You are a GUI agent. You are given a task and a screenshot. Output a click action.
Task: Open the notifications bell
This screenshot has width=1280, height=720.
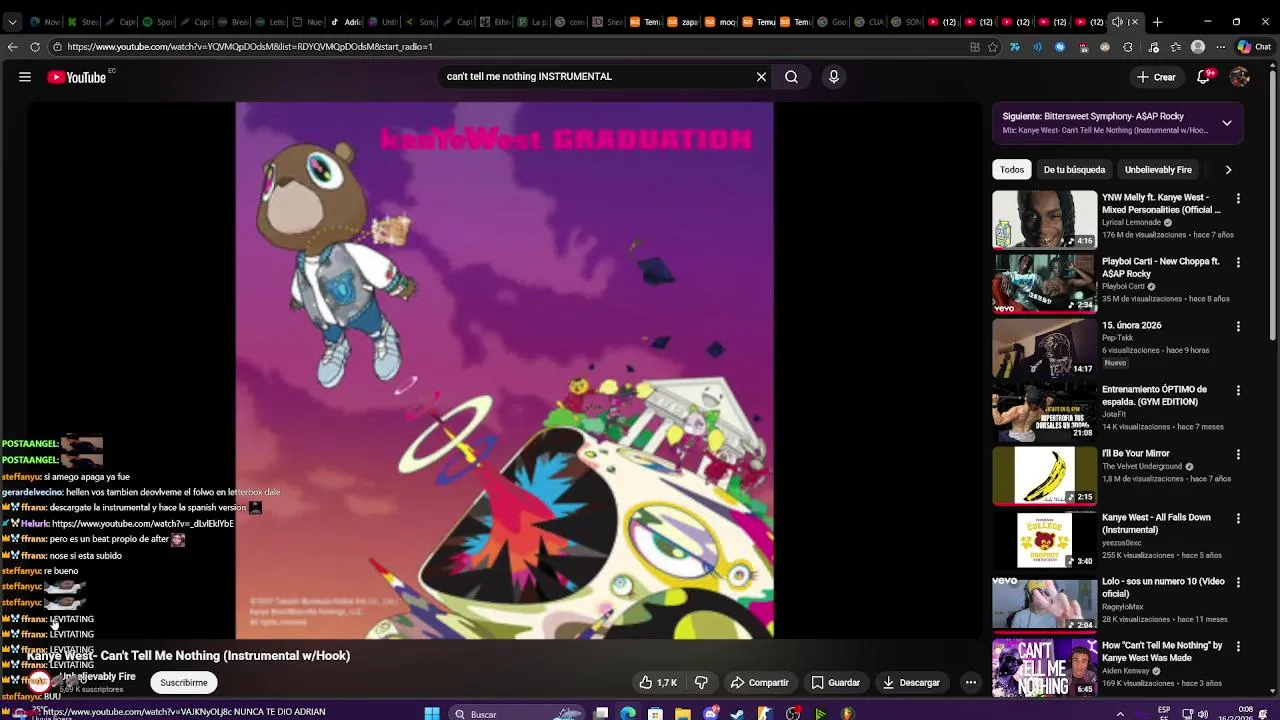point(1204,77)
